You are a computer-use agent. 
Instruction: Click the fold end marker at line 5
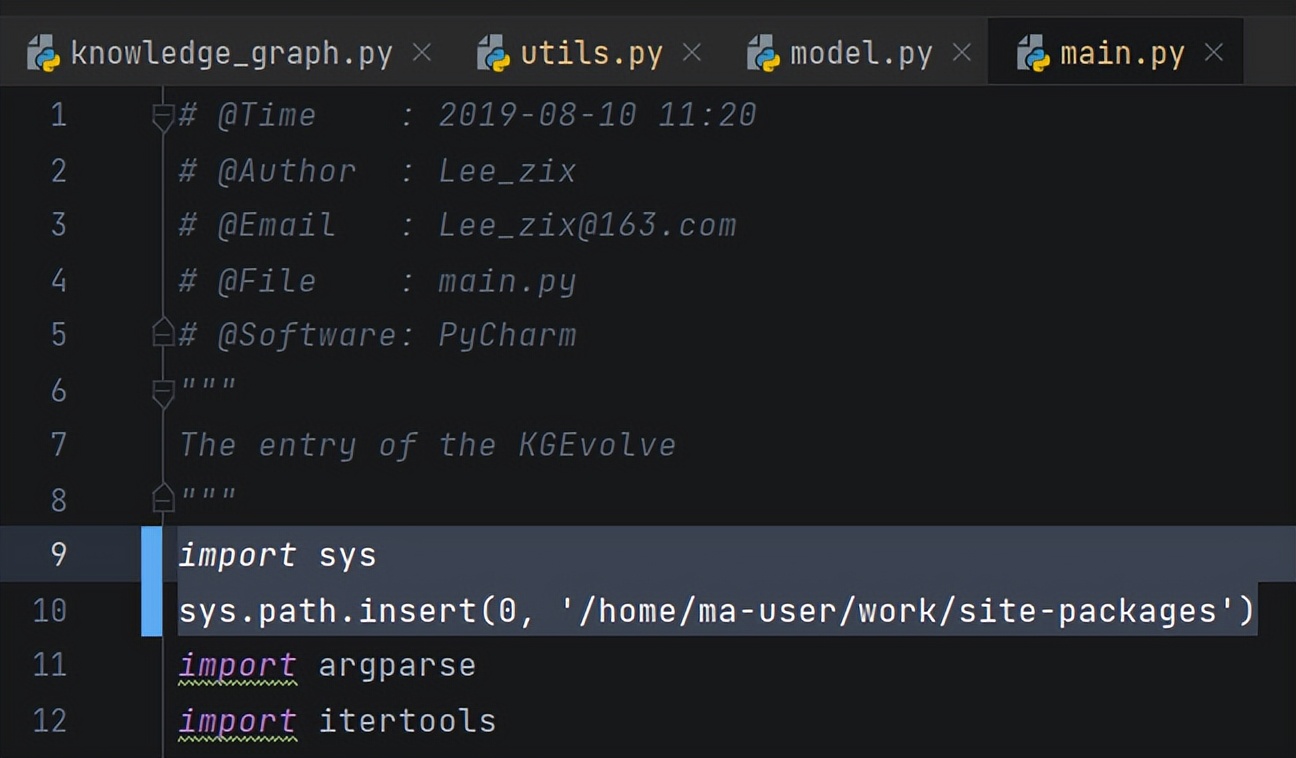point(163,333)
